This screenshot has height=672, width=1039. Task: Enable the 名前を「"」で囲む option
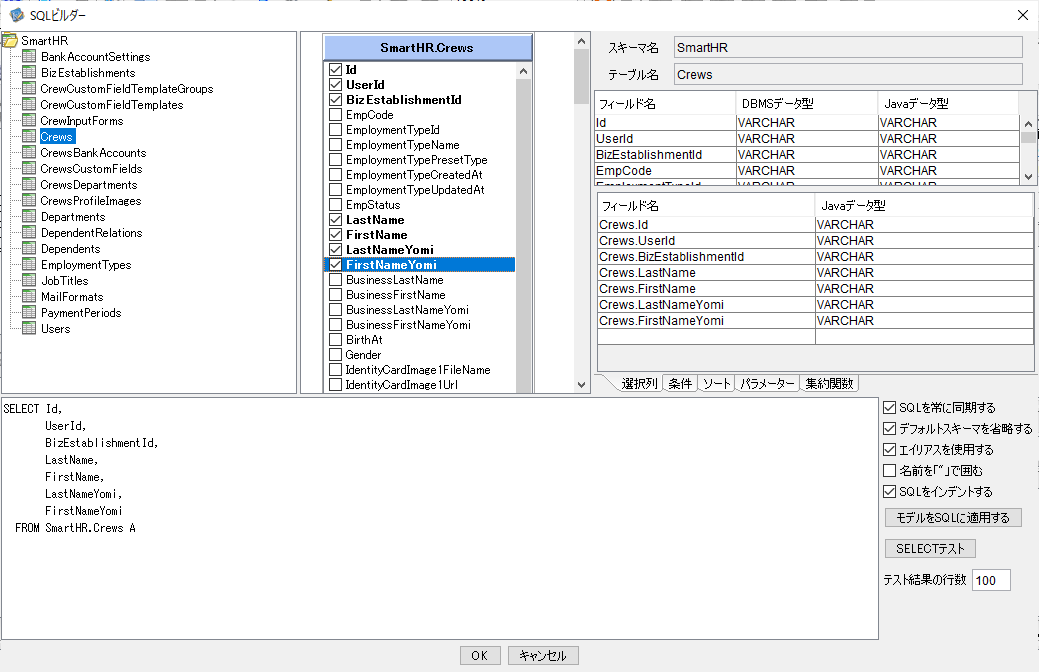[x=890, y=471]
